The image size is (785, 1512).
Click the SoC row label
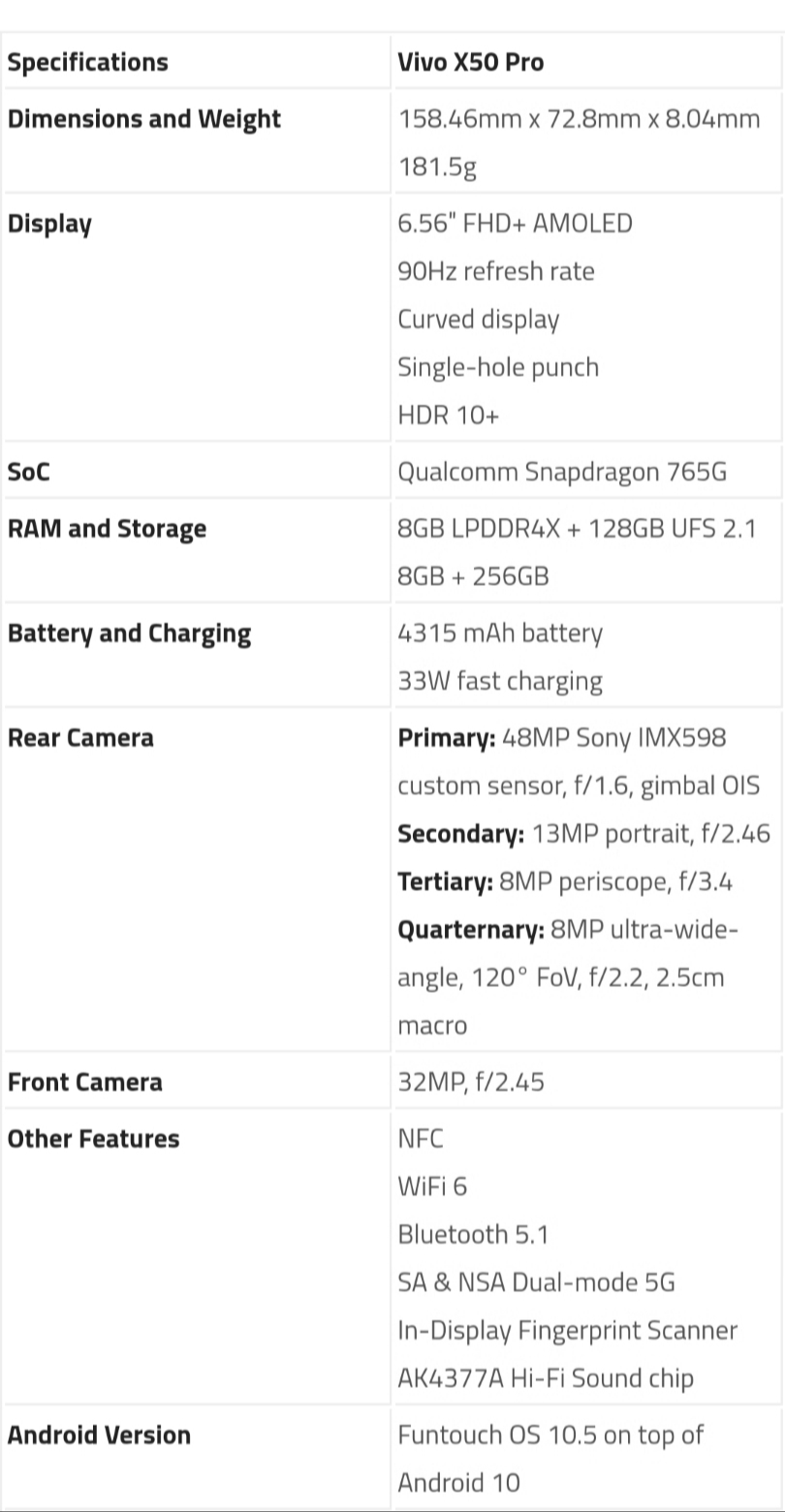coord(29,472)
